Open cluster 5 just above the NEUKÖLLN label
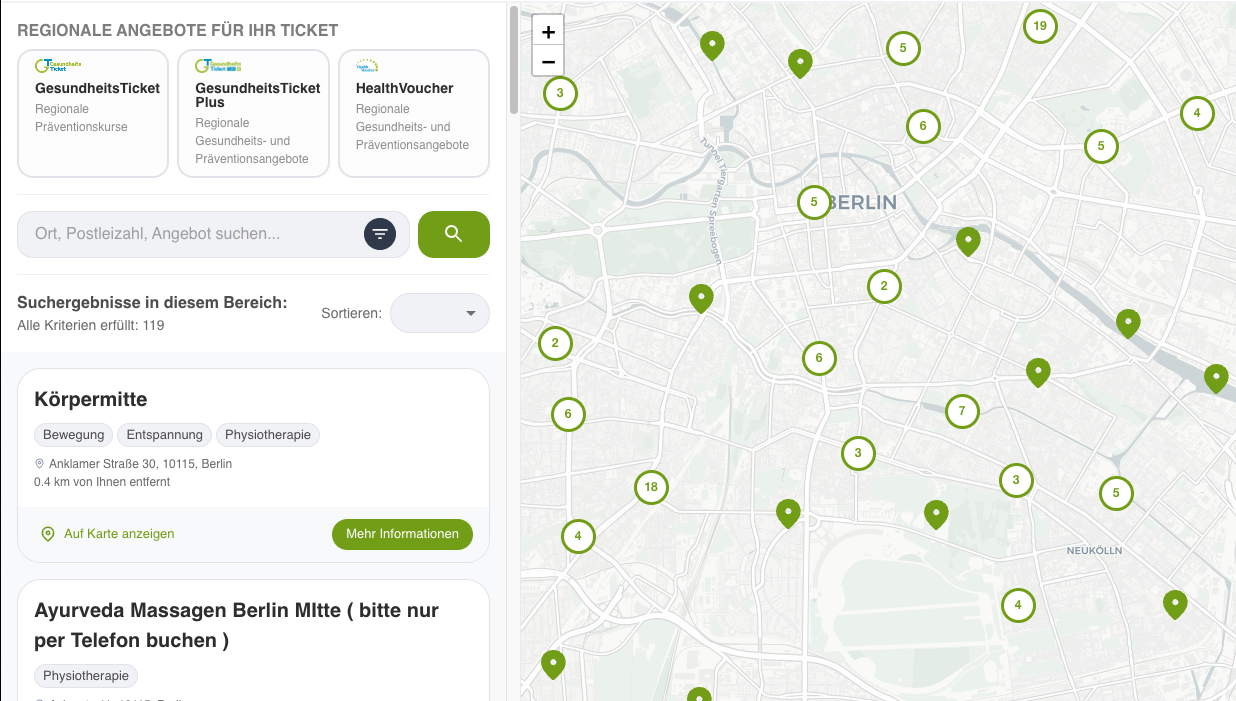The image size is (1236, 701). coord(1116,493)
